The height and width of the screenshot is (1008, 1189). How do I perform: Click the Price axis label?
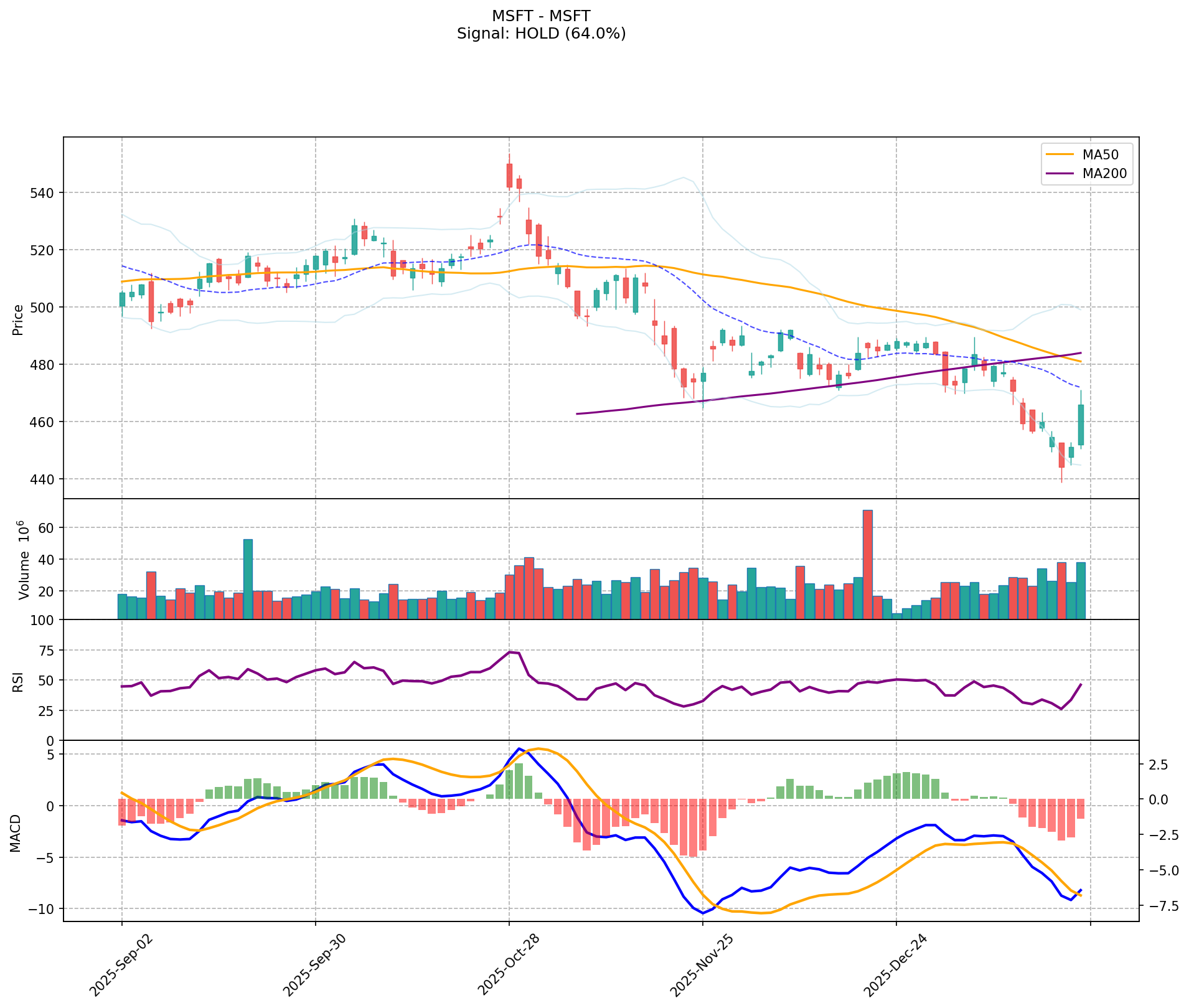18,319
